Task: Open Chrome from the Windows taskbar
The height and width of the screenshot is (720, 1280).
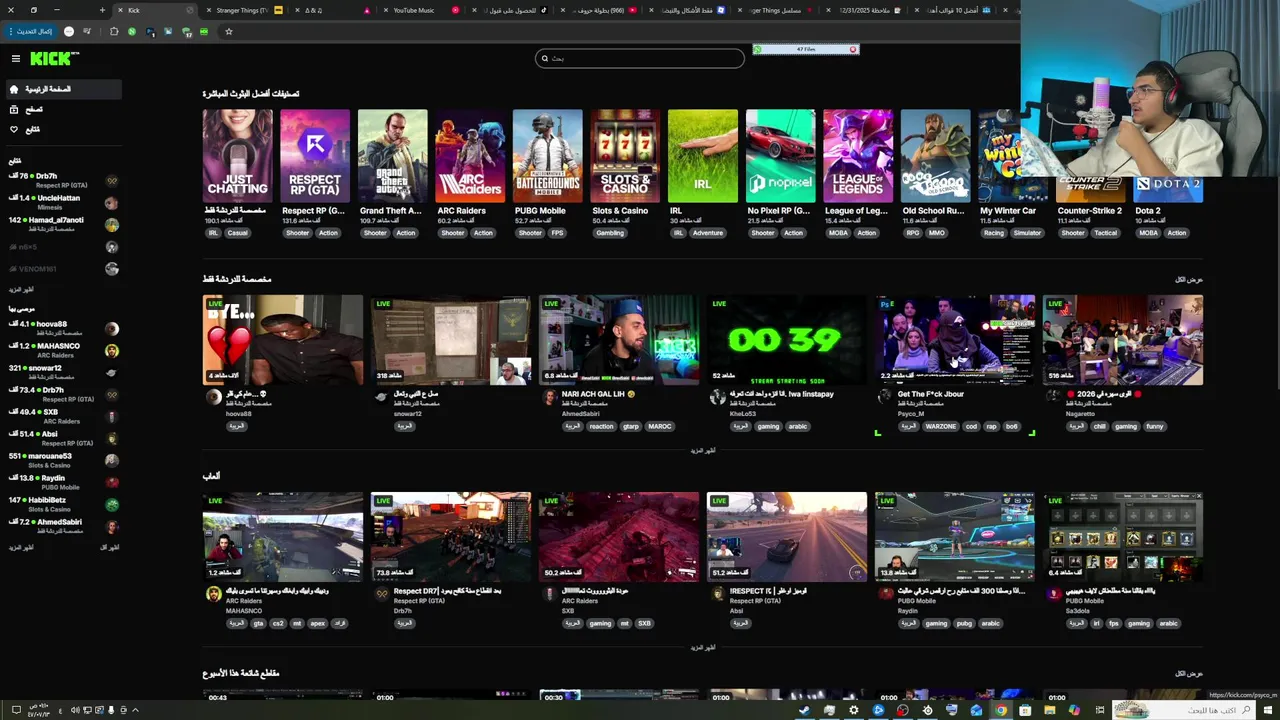Action: click(1001, 710)
